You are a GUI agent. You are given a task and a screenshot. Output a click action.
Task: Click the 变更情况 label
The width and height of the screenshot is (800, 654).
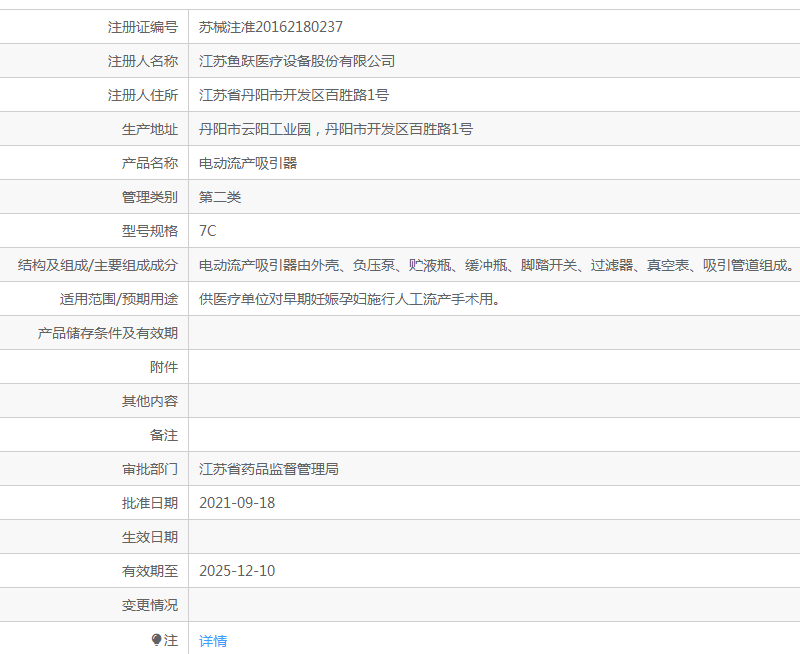(x=150, y=605)
